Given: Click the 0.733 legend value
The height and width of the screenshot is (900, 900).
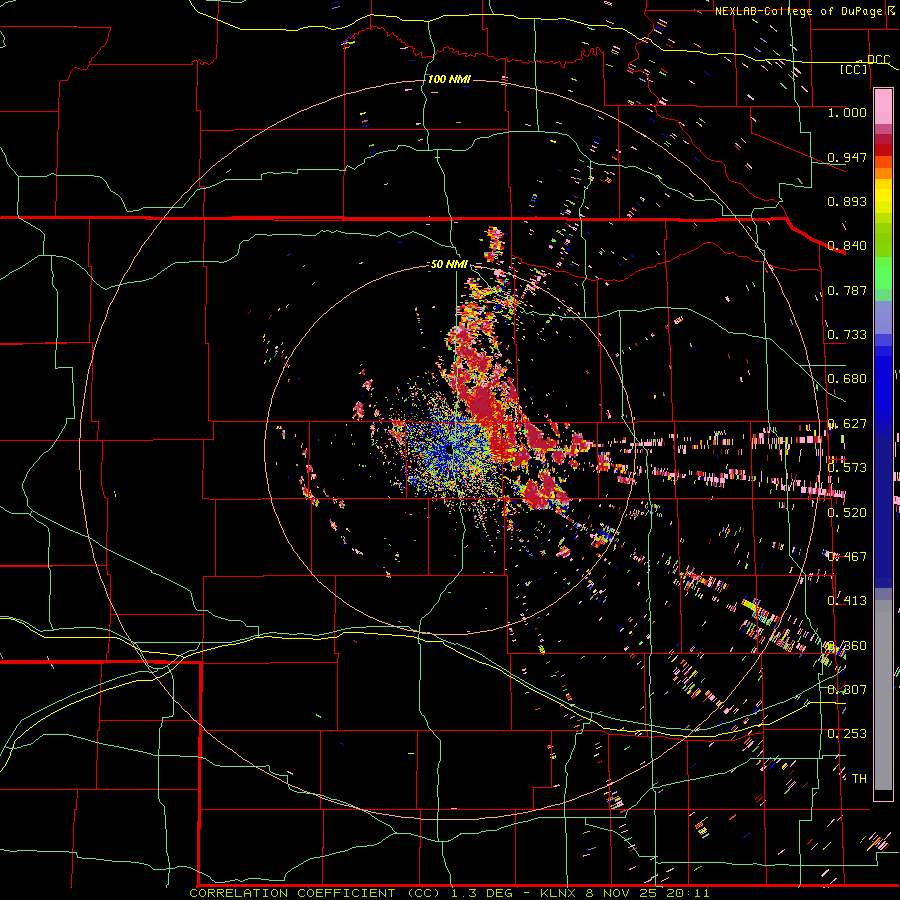Looking at the screenshot, I should point(847,334).
